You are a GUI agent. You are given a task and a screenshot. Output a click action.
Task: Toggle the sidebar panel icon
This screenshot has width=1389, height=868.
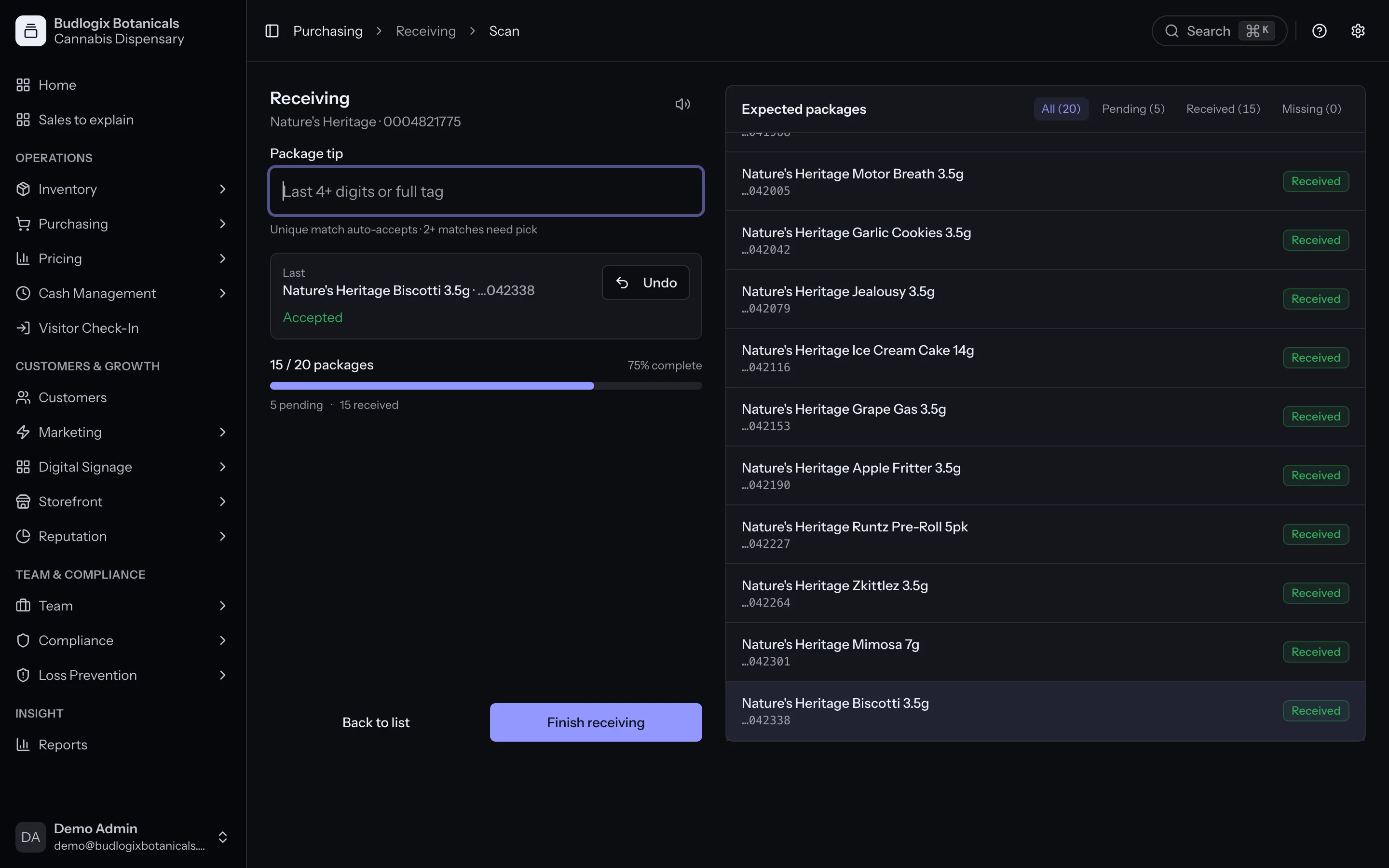click(x=272, y=31)
